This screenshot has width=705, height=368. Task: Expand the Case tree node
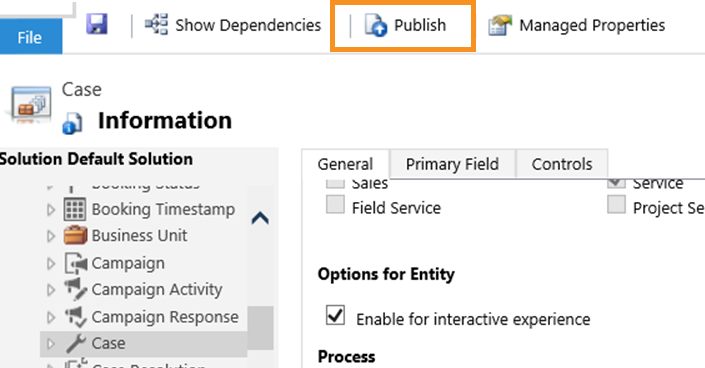coord(51,344)
